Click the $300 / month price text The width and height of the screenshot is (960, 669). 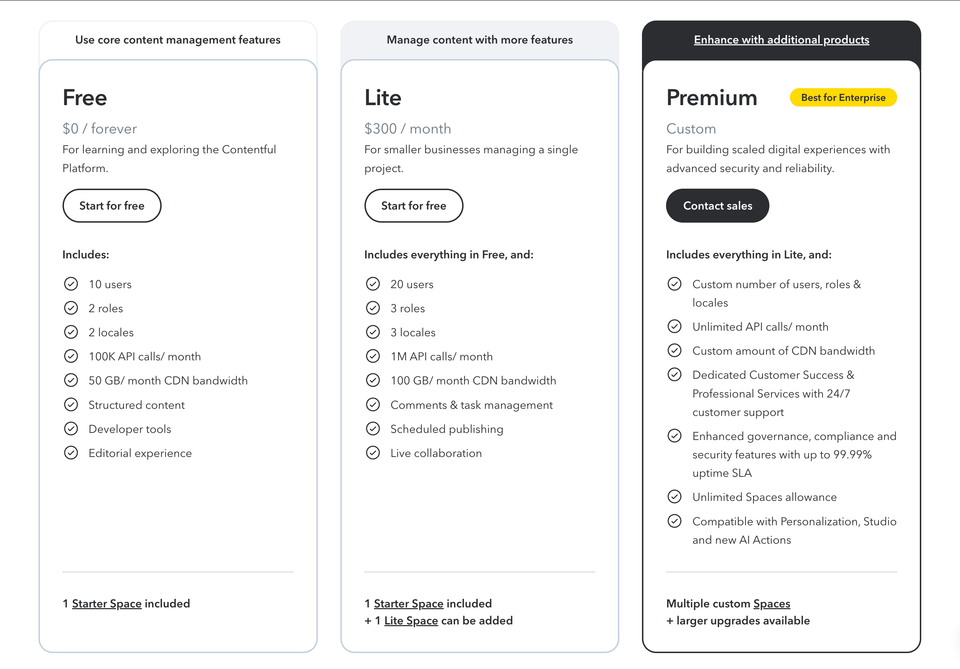point(406,129)
